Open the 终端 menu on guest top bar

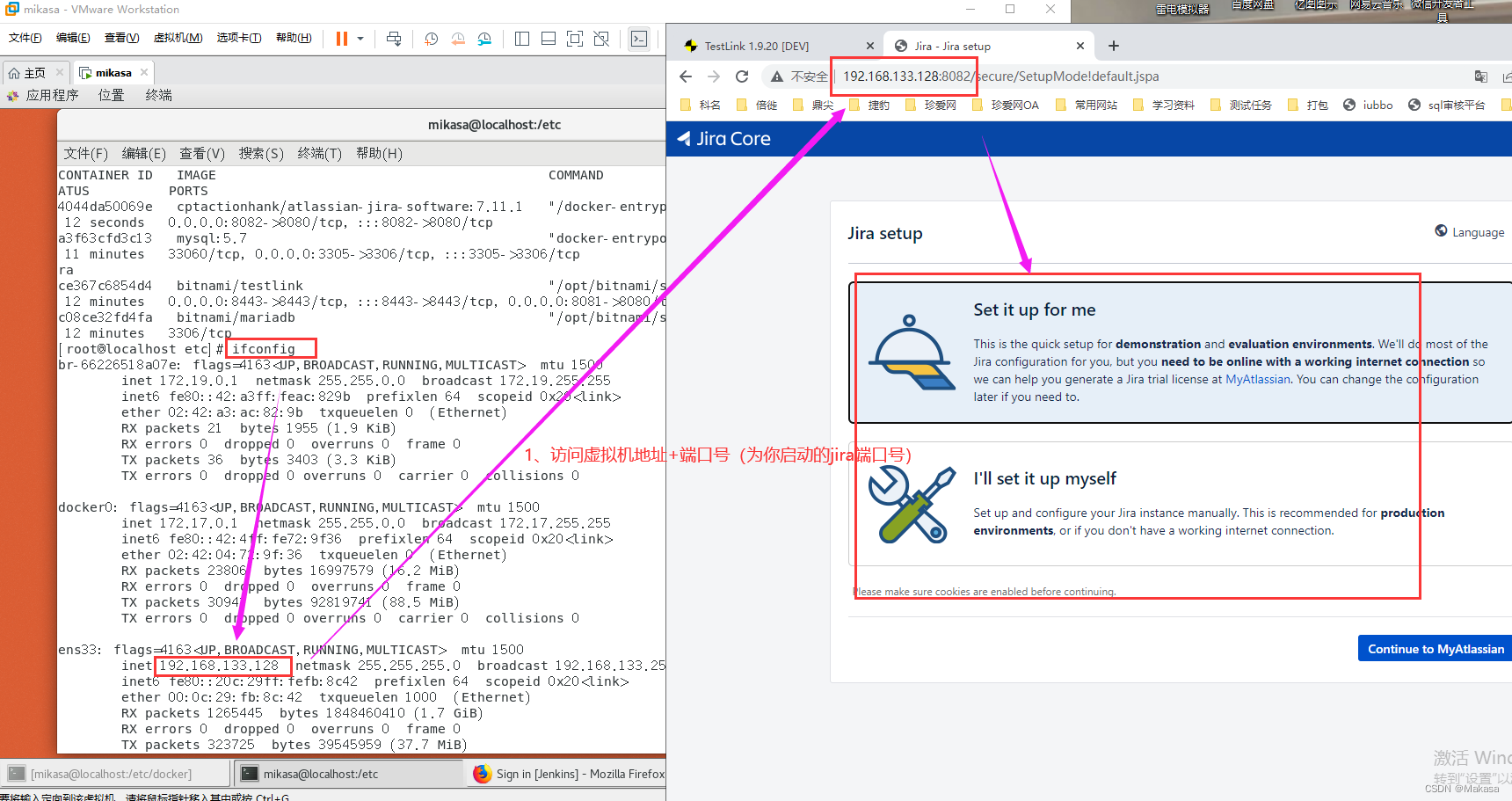click(158, 95)
